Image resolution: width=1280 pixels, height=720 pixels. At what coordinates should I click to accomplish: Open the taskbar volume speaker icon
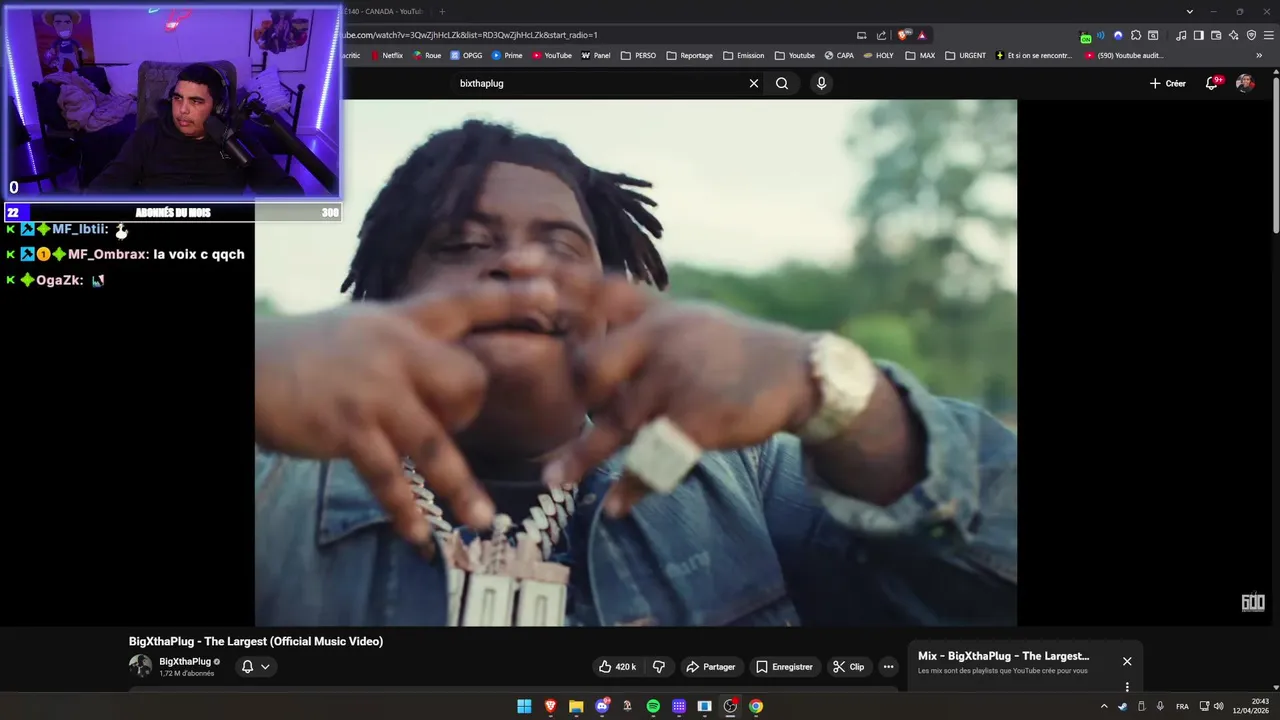click(1218, 706)
